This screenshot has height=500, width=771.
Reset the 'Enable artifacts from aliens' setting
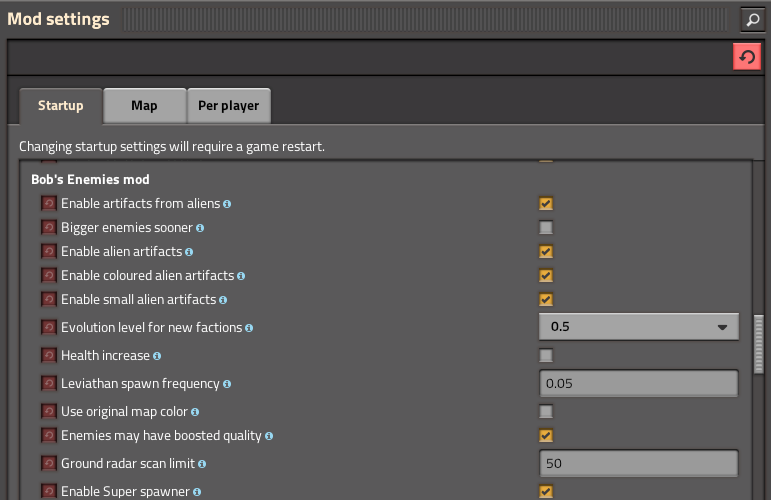point(48,204)
